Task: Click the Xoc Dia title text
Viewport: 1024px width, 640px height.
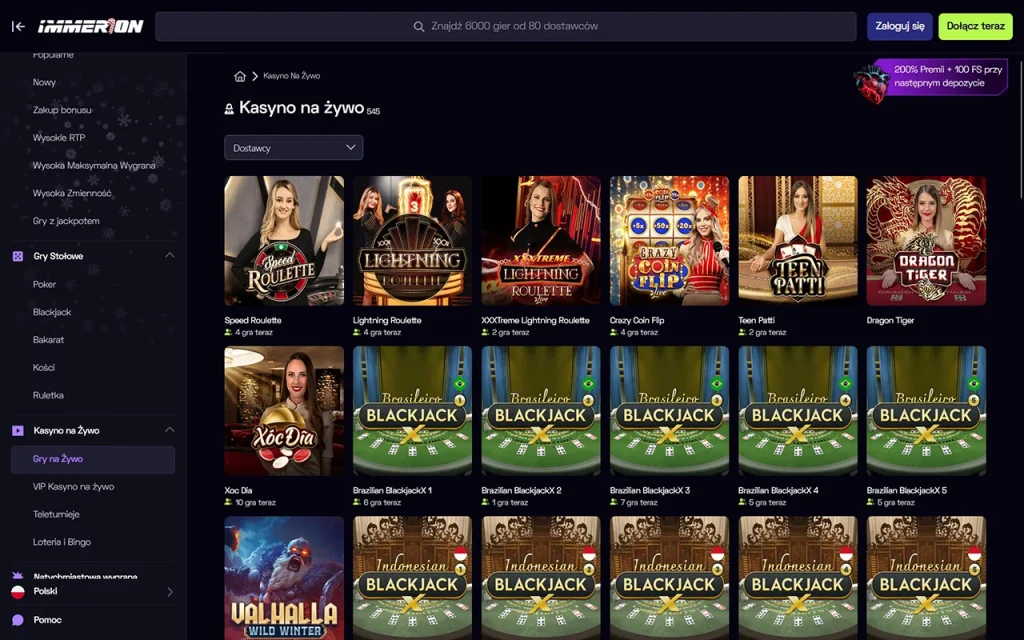Action: coord(238,490)
